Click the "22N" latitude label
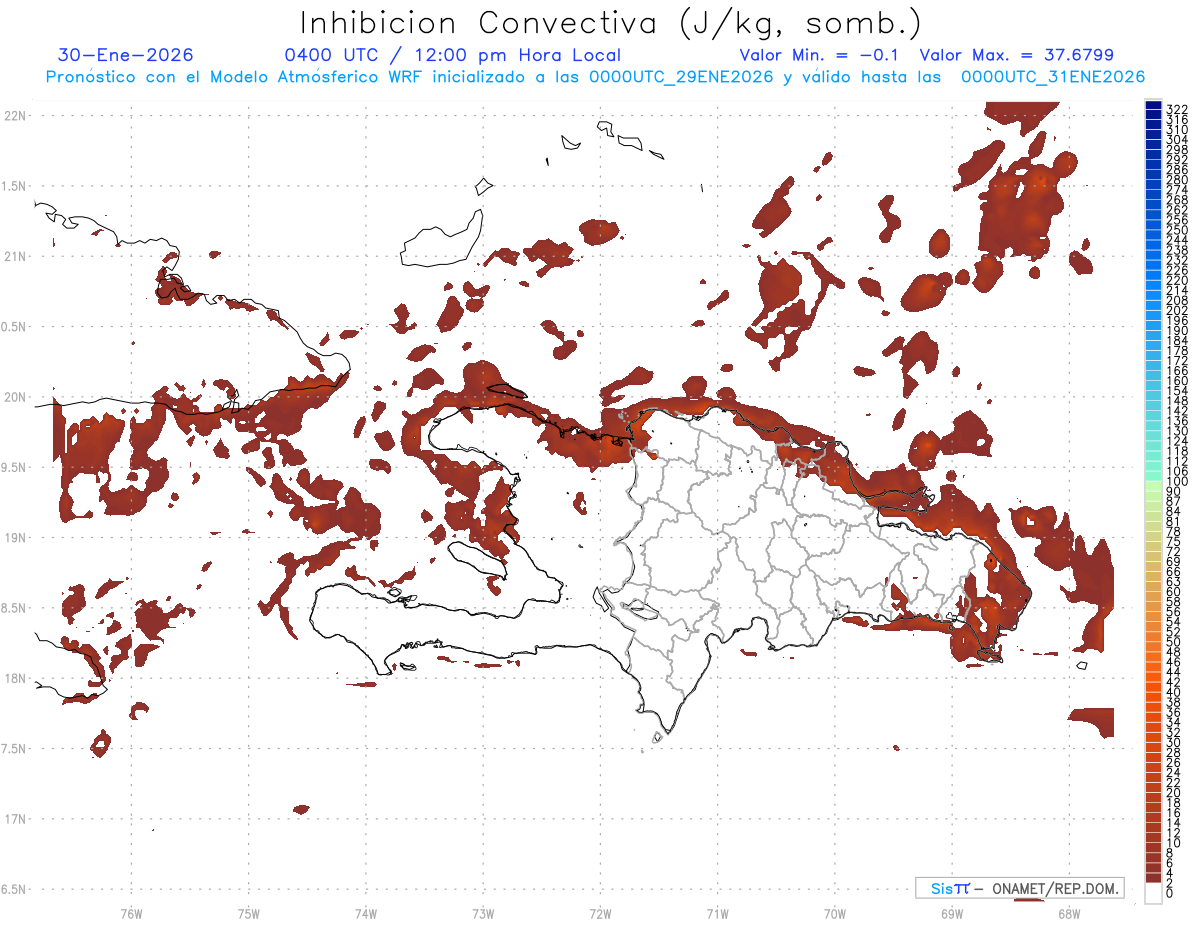 coord(15,115)
